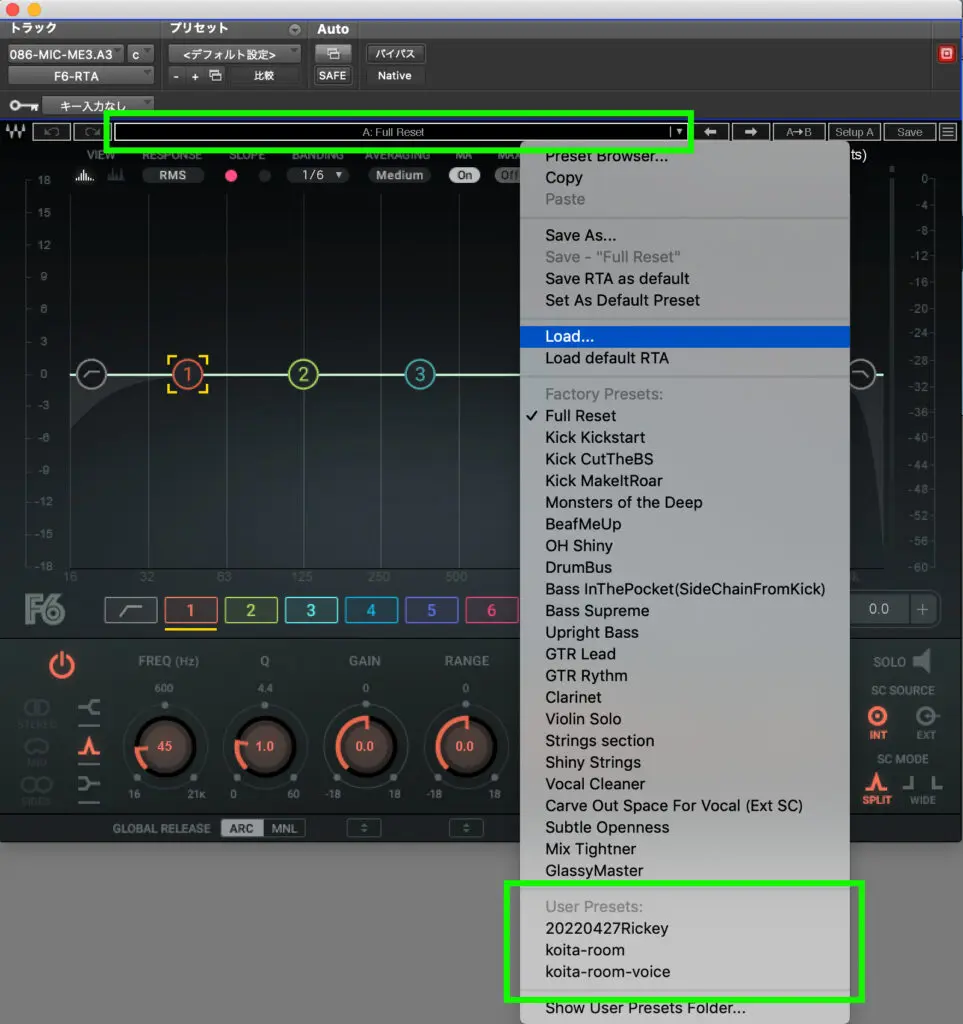Click the FREQ knob showing 45

(165, 746)
